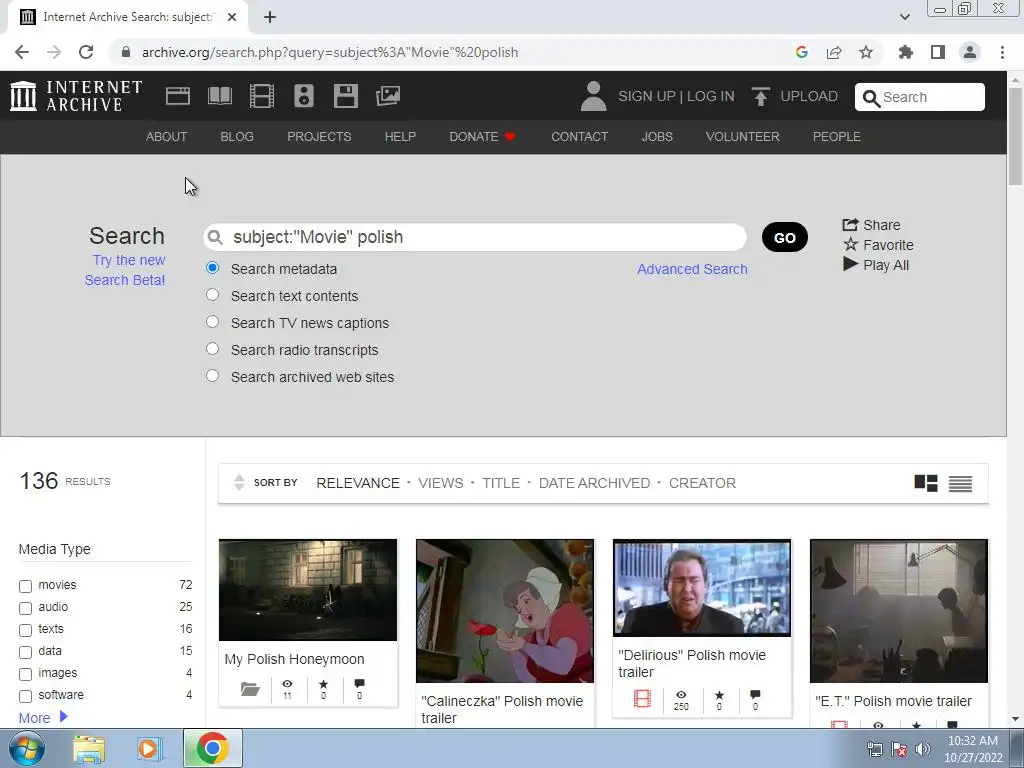Select Search archived web sites option
The height and width of the screenshot is (768, 1024).
[212, 376]
